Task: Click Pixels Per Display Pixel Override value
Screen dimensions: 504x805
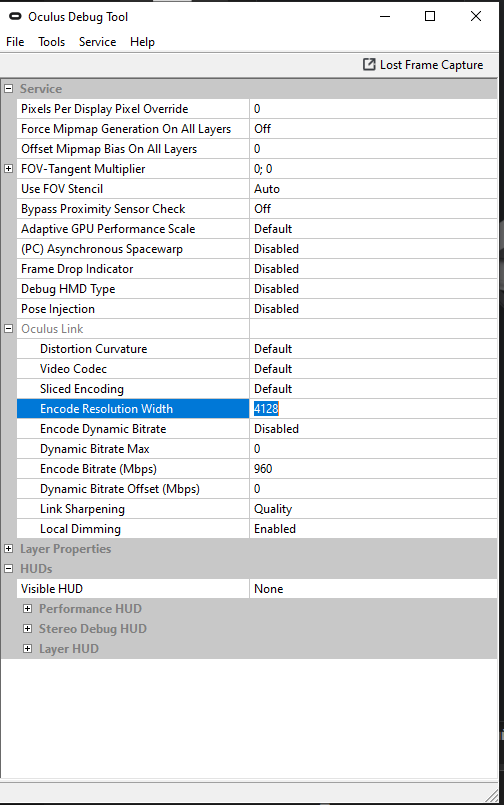Action: (x=373, y=109)
